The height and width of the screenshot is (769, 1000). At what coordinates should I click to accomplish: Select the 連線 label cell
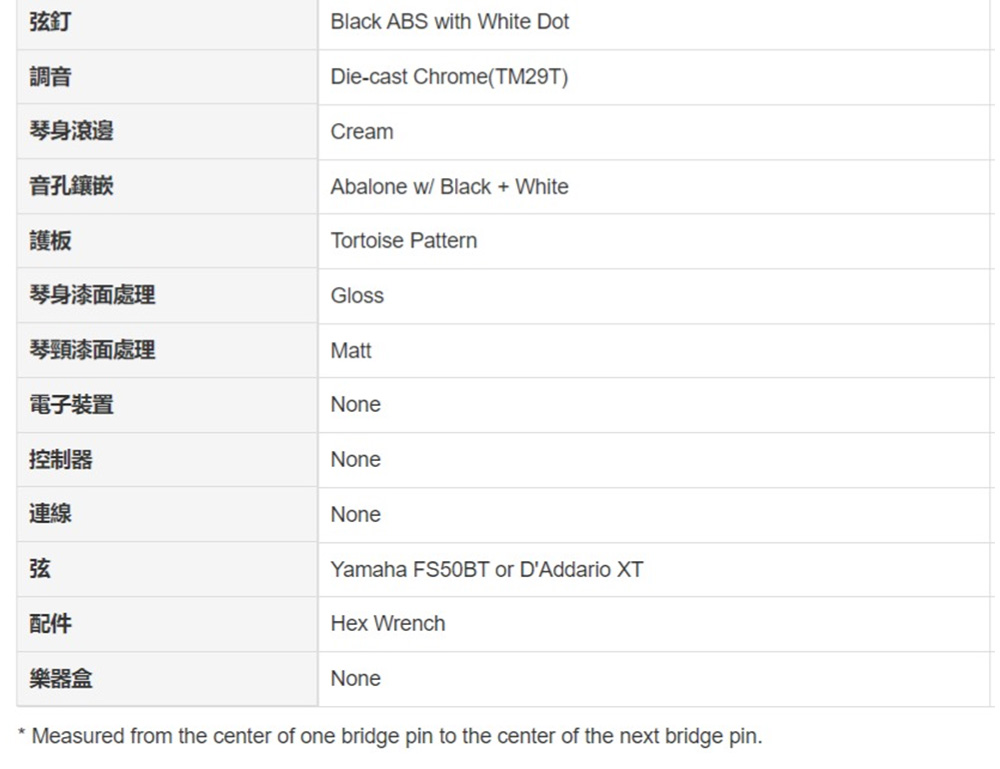click(x=50, y=514)
